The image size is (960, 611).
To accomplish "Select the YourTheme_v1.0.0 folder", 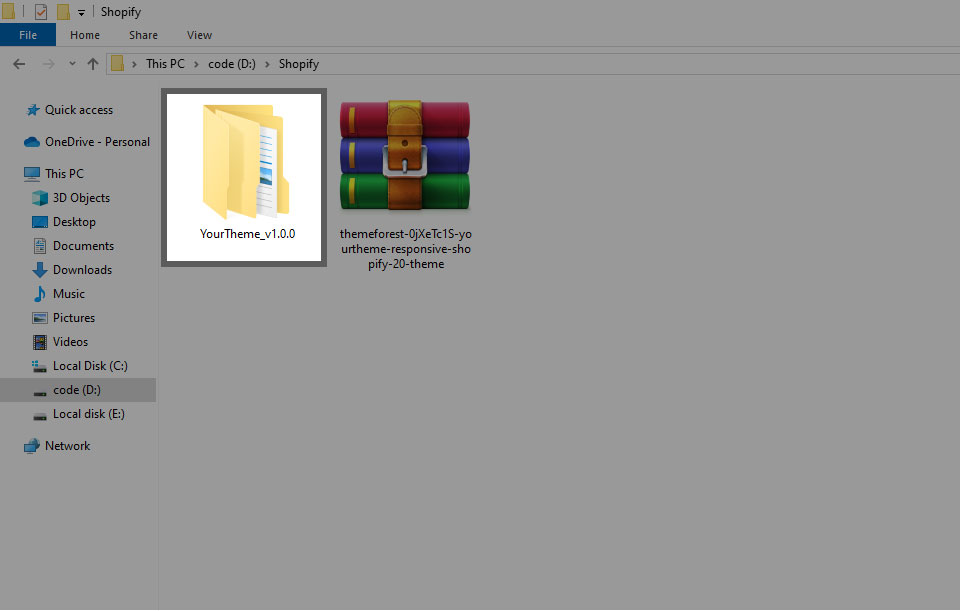I will [x=244, y=177].
